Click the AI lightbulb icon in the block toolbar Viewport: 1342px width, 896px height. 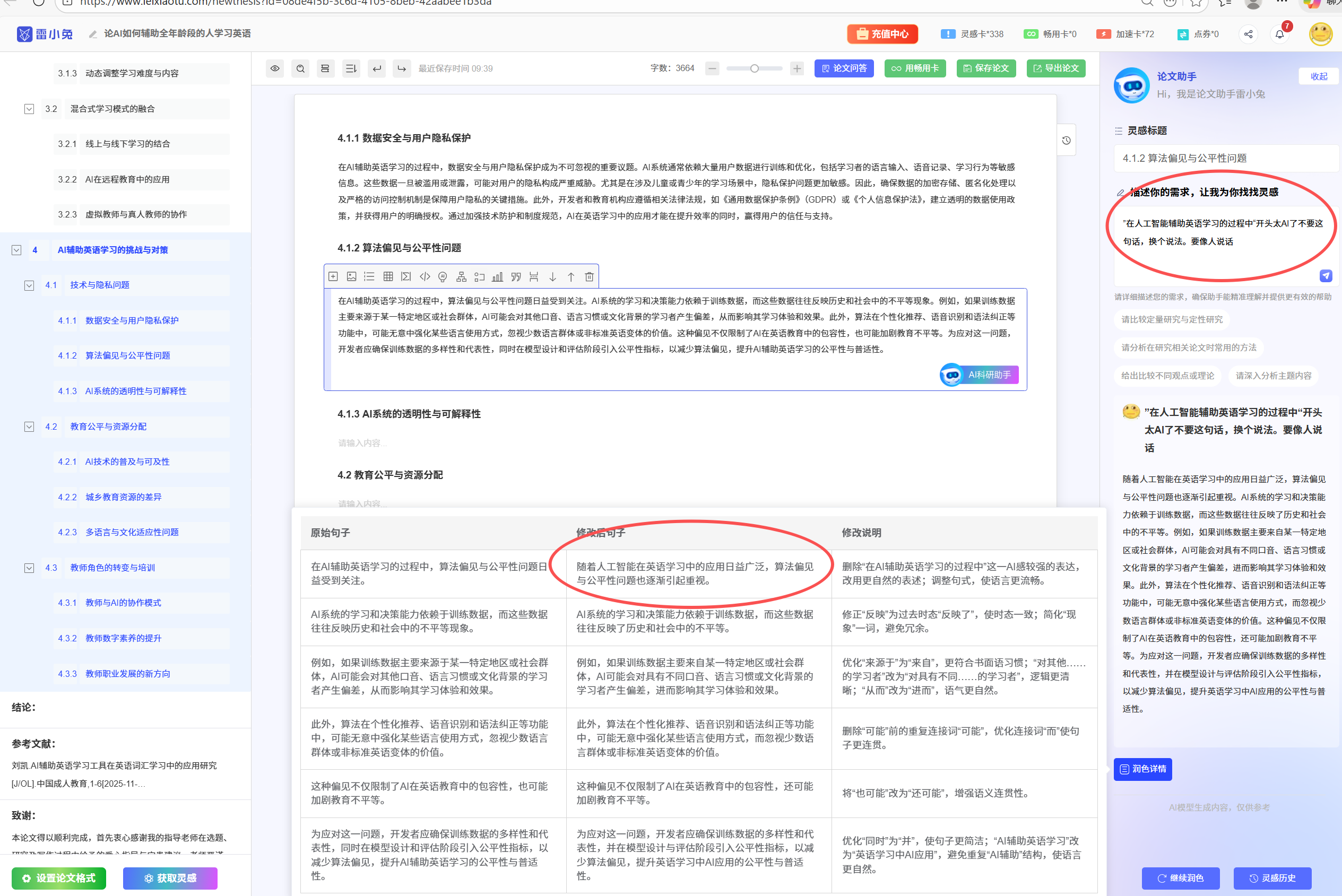pos(443,276)
